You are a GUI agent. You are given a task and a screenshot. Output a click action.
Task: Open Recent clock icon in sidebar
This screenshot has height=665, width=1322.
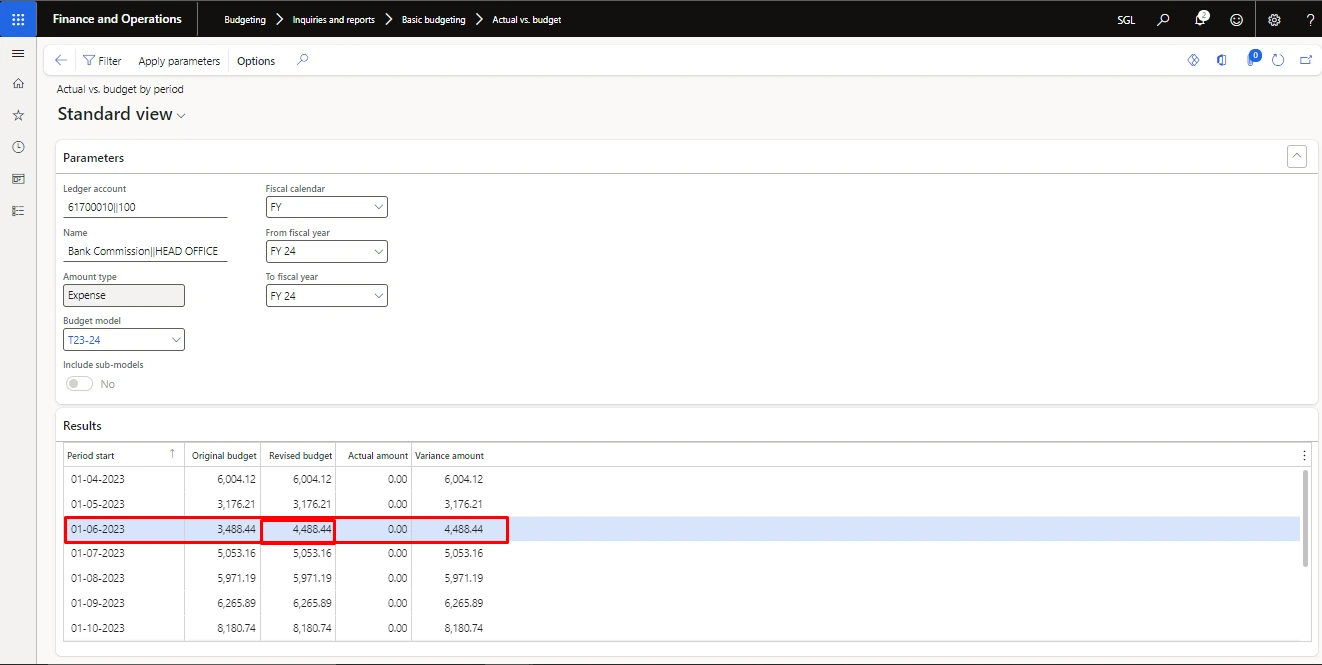pyautogui.click(x=18, y=147)
